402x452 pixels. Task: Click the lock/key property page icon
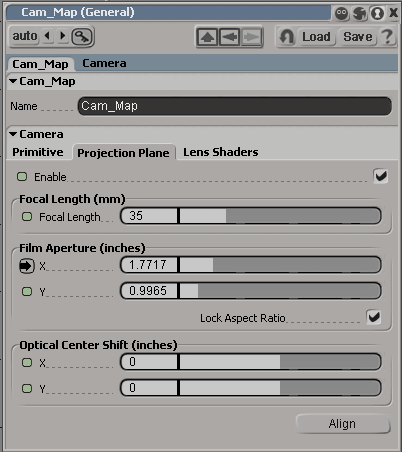(82, 36)
